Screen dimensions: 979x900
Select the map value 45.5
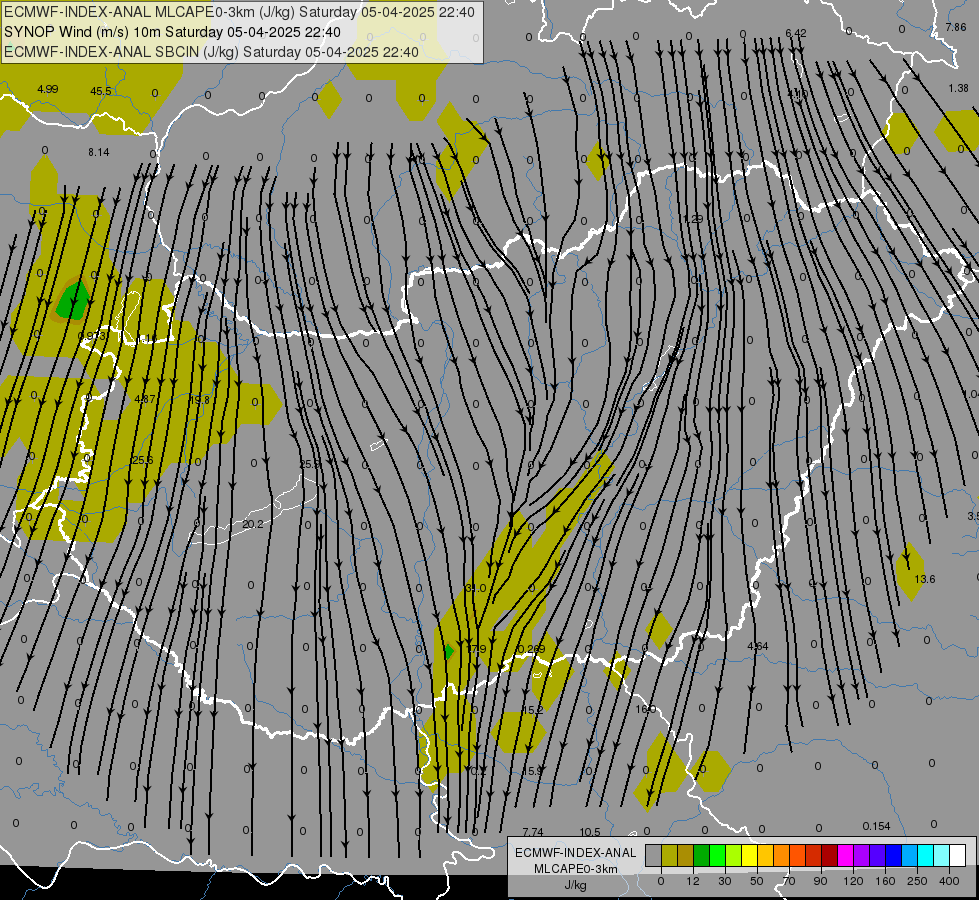pyautogui.click(x=101, y=91)
